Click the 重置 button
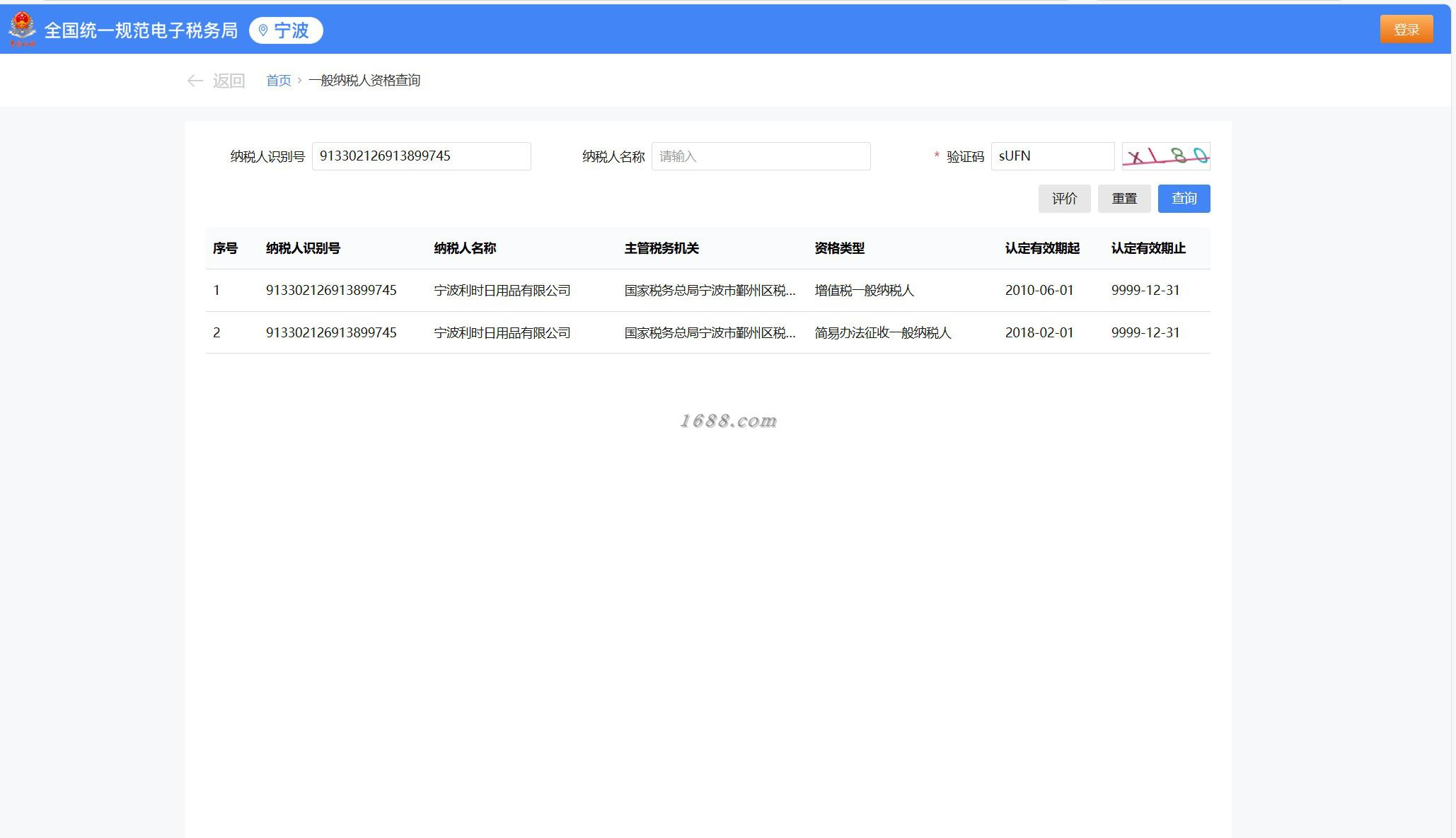This screenshot has width=1456, height=838. pyautogui.click(x=1123, y=199)
